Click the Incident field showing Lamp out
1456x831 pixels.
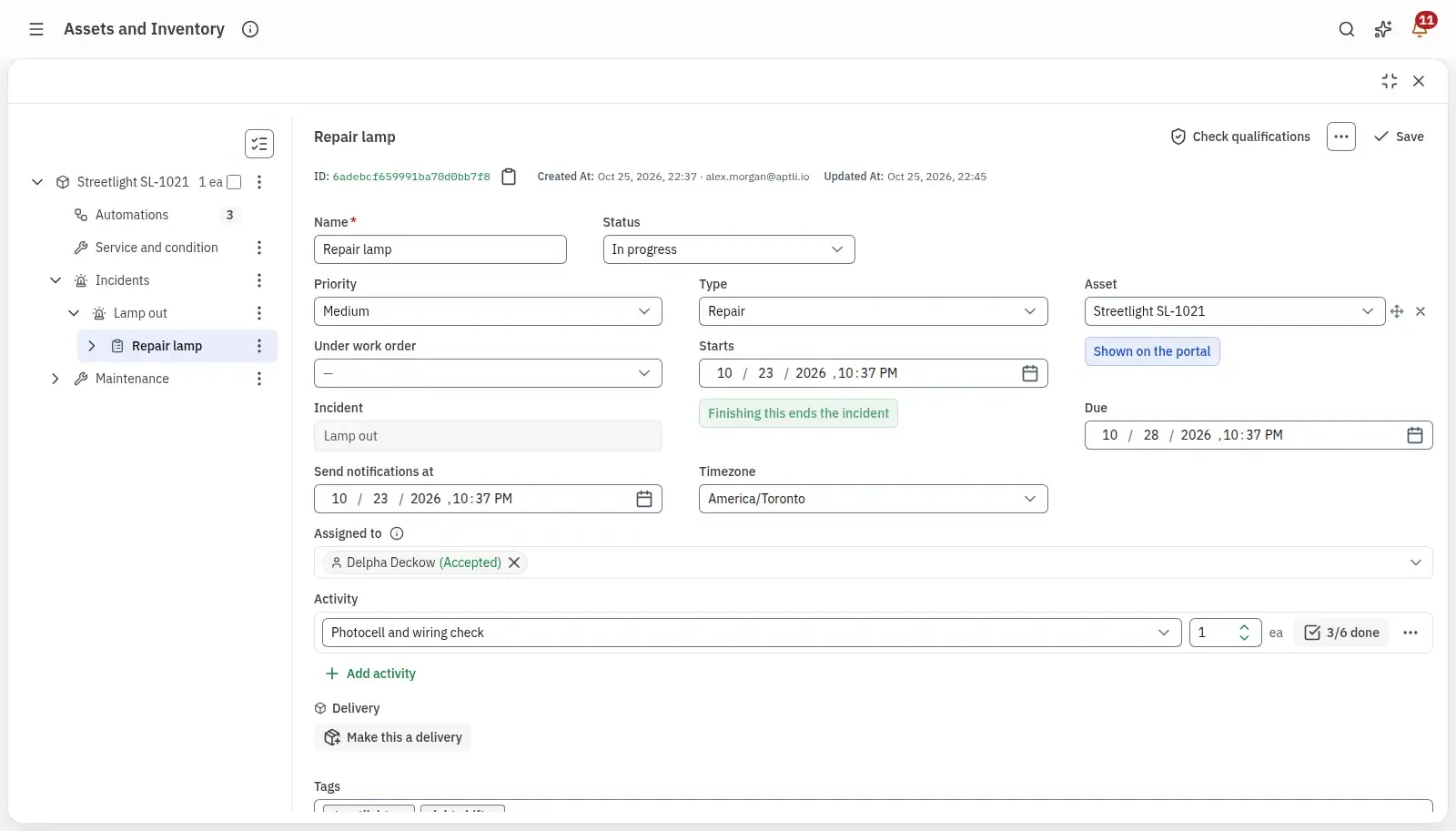488,436
